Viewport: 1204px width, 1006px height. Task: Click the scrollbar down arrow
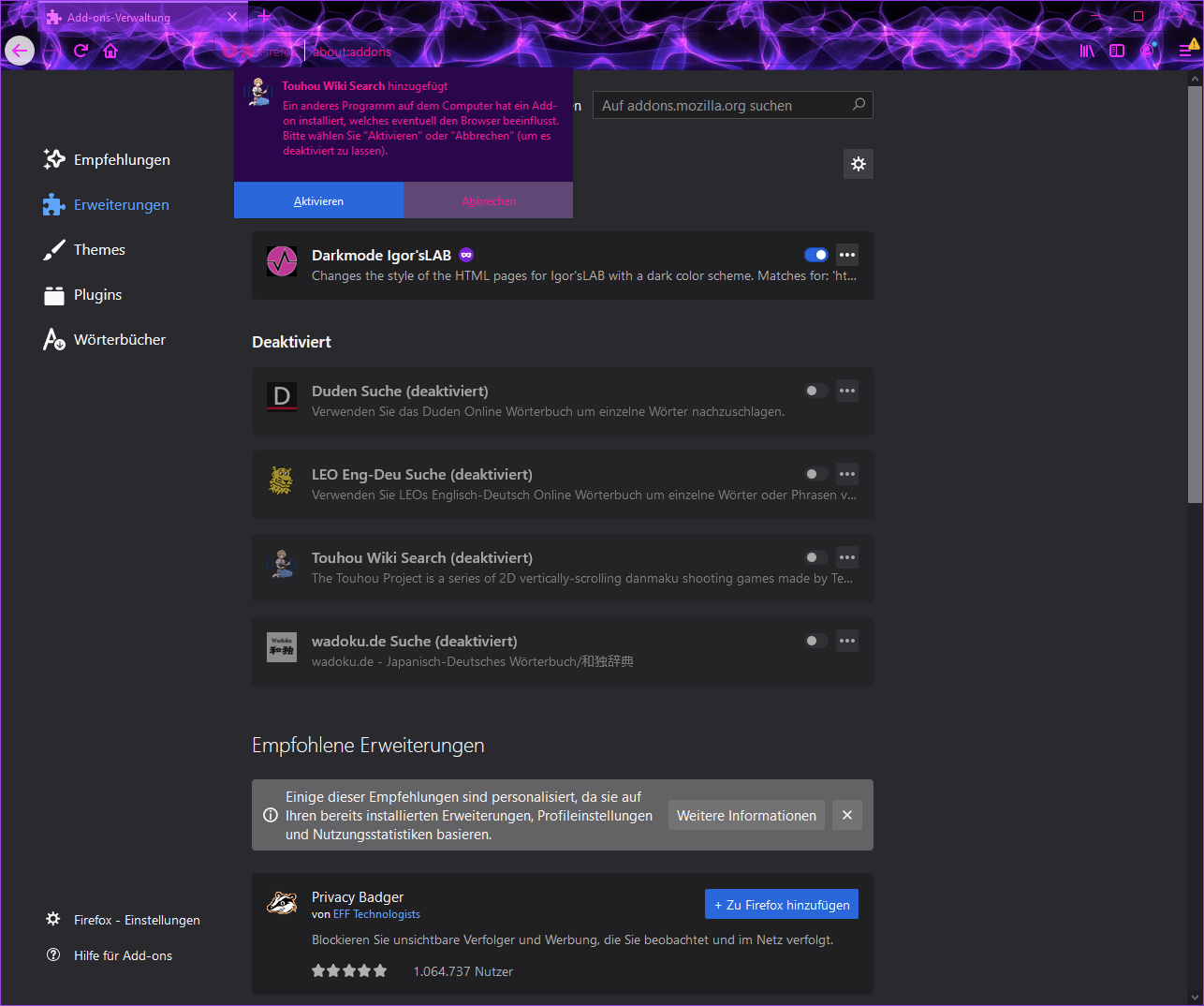point(1195,997)
